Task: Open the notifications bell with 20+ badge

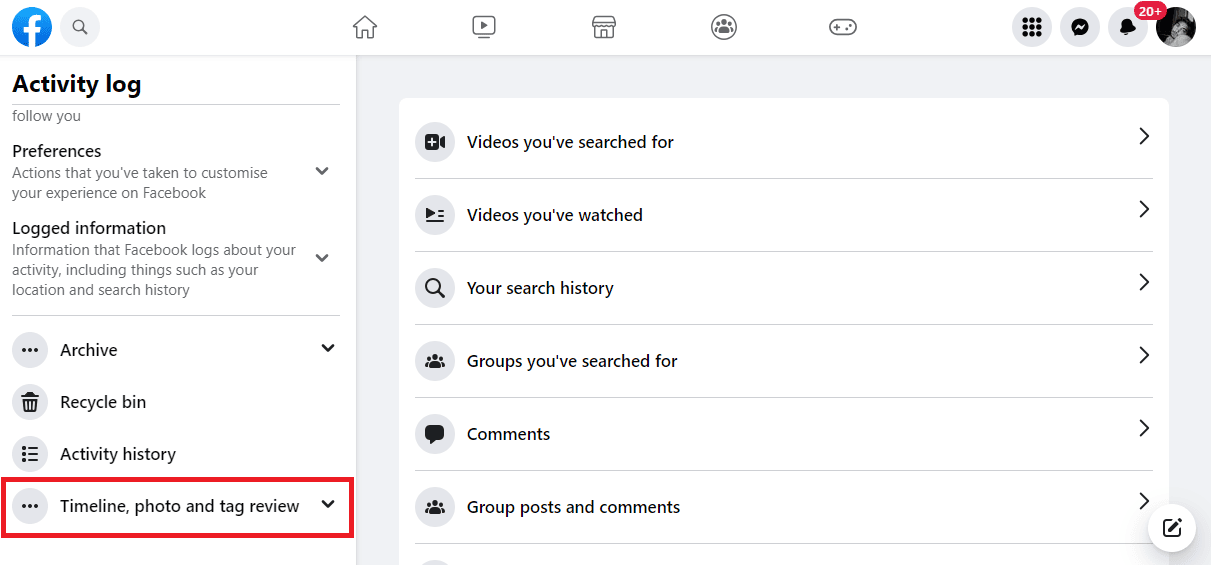Action: [1128, 27]
